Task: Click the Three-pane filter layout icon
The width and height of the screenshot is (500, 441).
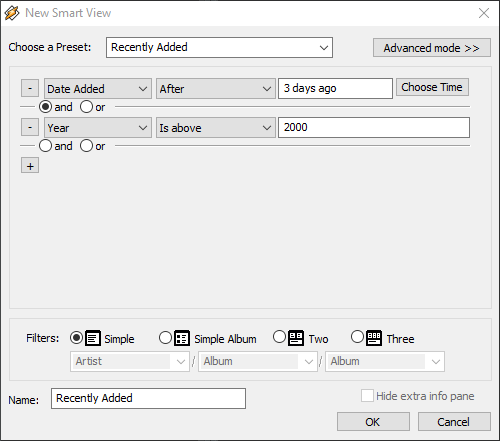Action: click(374, 338)
